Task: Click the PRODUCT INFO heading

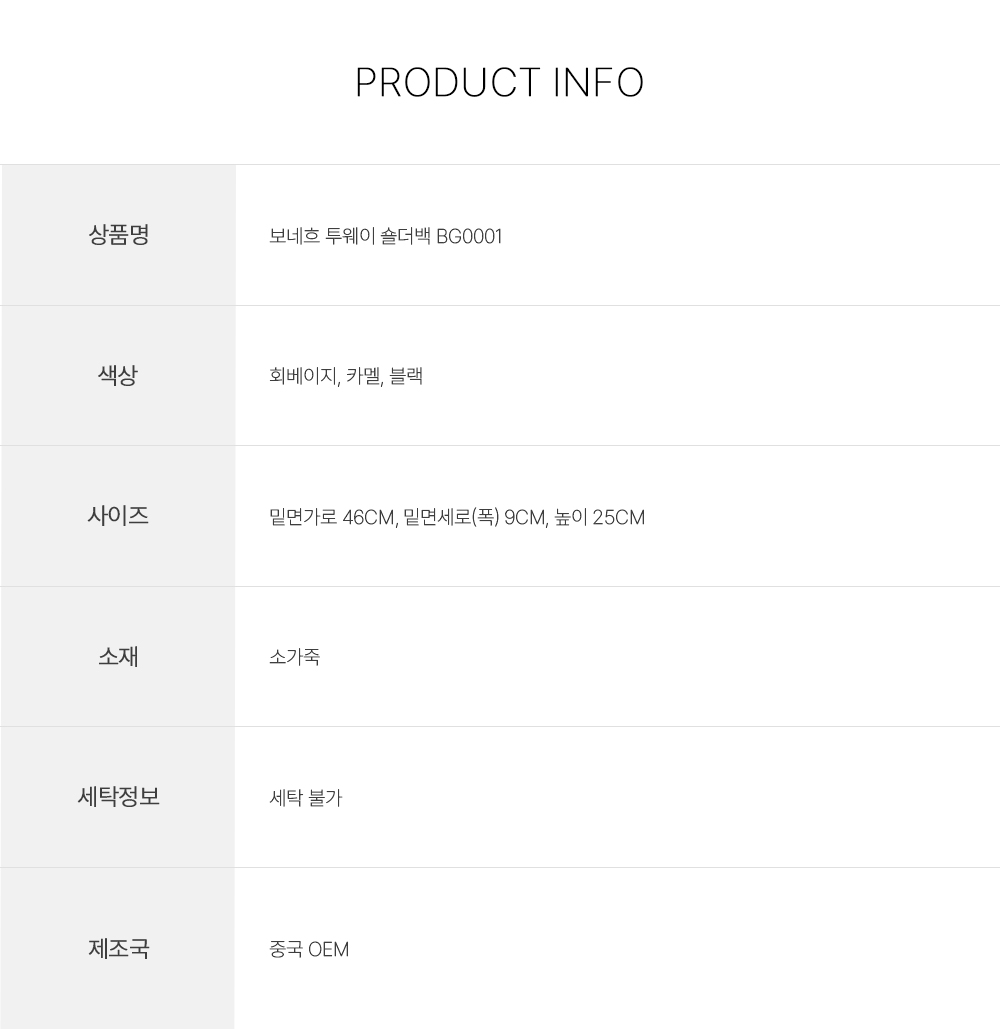Action: point(499,83)
